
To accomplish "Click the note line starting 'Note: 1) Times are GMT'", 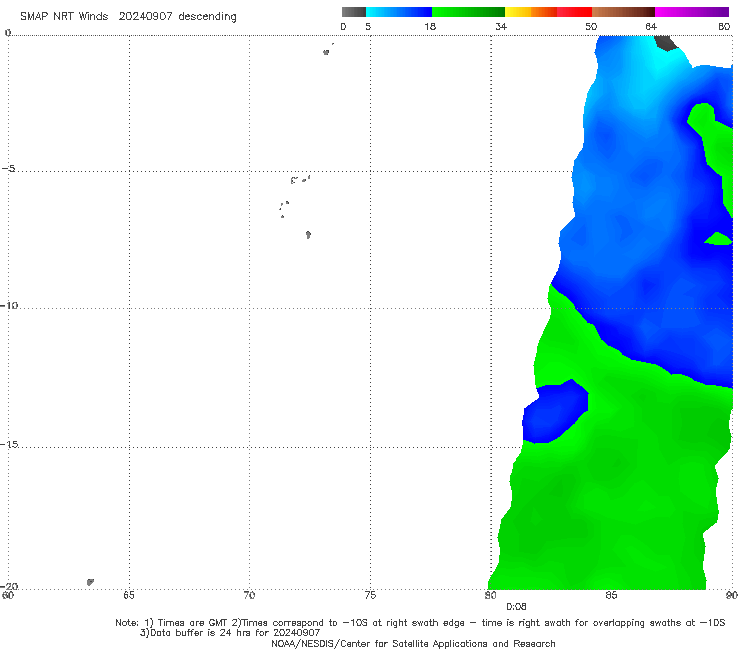I will coord(420,623).
